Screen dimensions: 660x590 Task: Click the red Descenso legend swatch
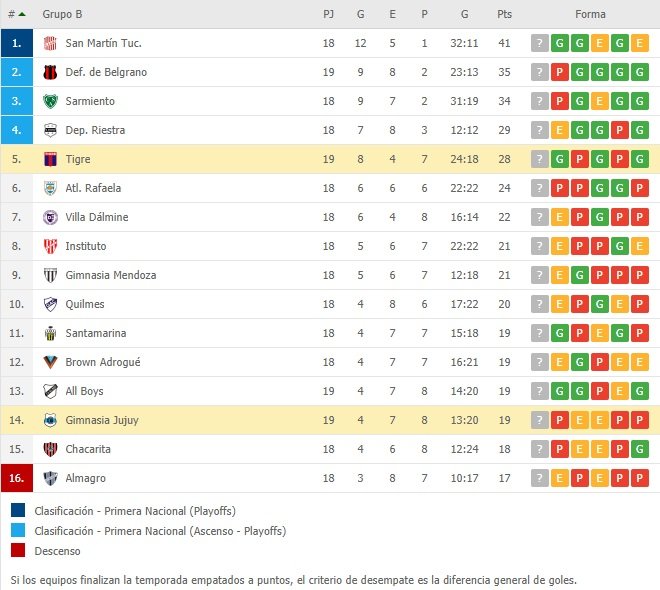[x=18, y=550]
